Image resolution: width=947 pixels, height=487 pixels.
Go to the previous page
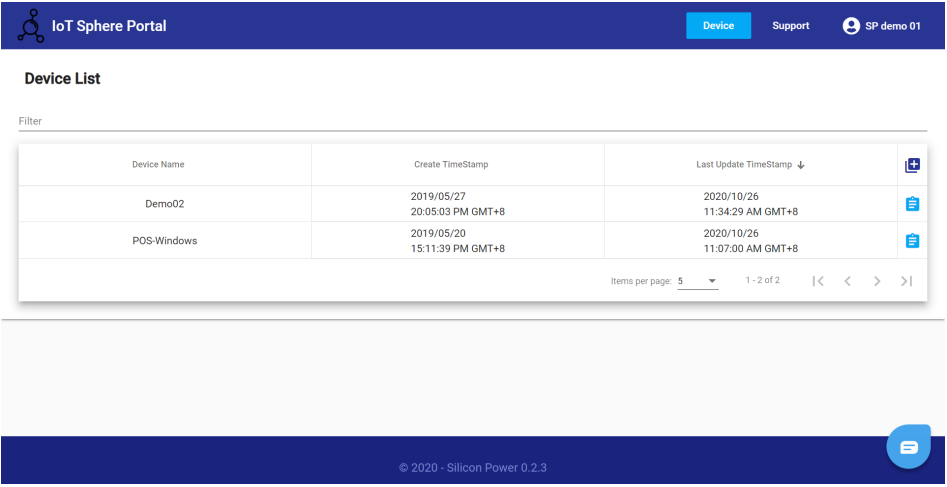click(x=847, y=281)
